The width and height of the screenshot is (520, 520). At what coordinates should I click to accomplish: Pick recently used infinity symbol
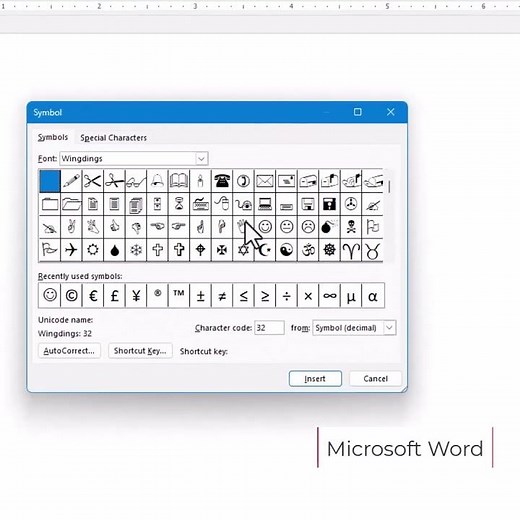[x=329, y=295]
